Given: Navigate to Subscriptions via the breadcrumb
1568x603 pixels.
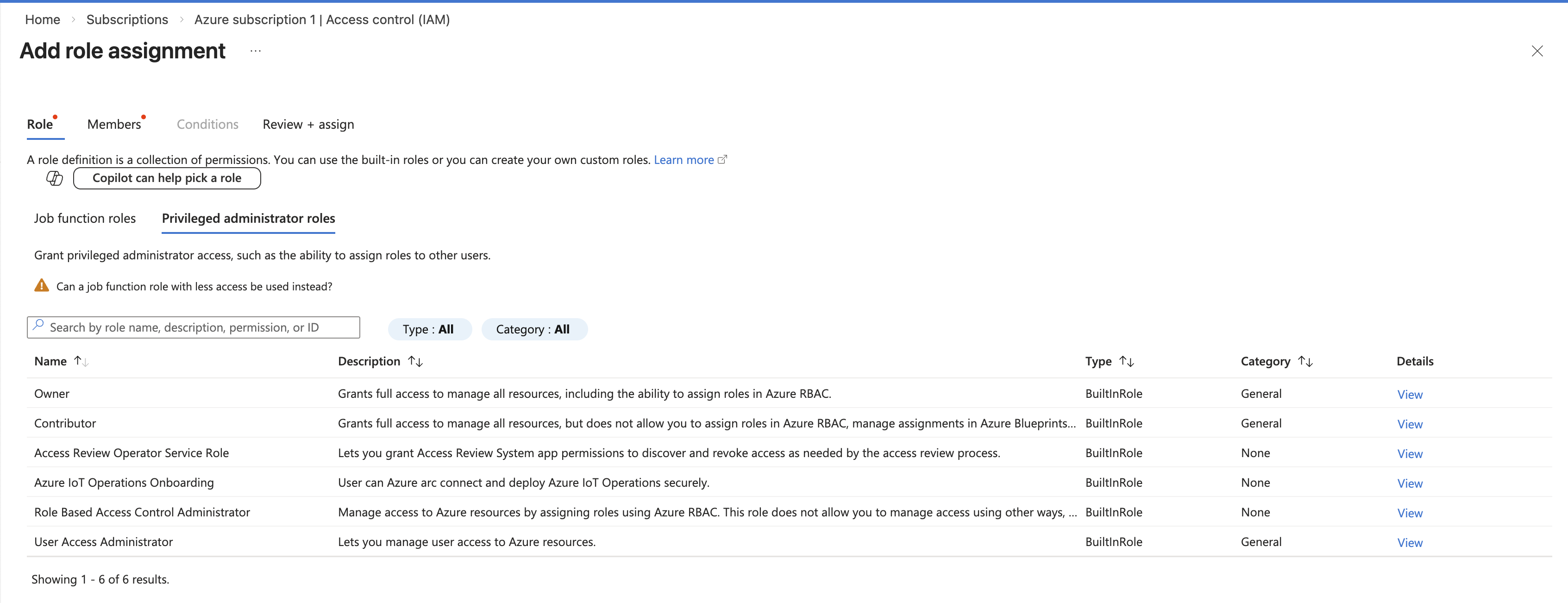Looking at the screenshot, I should [126, 19].
